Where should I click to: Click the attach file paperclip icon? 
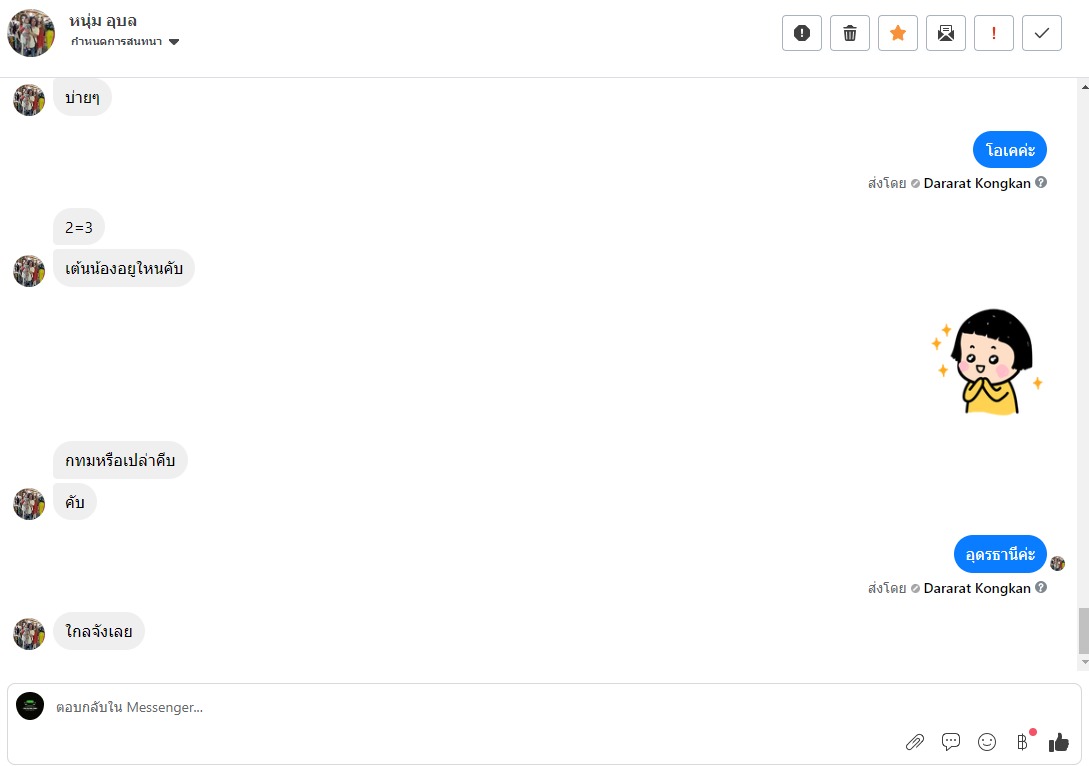pyautogui.click(x=914, y=742)
